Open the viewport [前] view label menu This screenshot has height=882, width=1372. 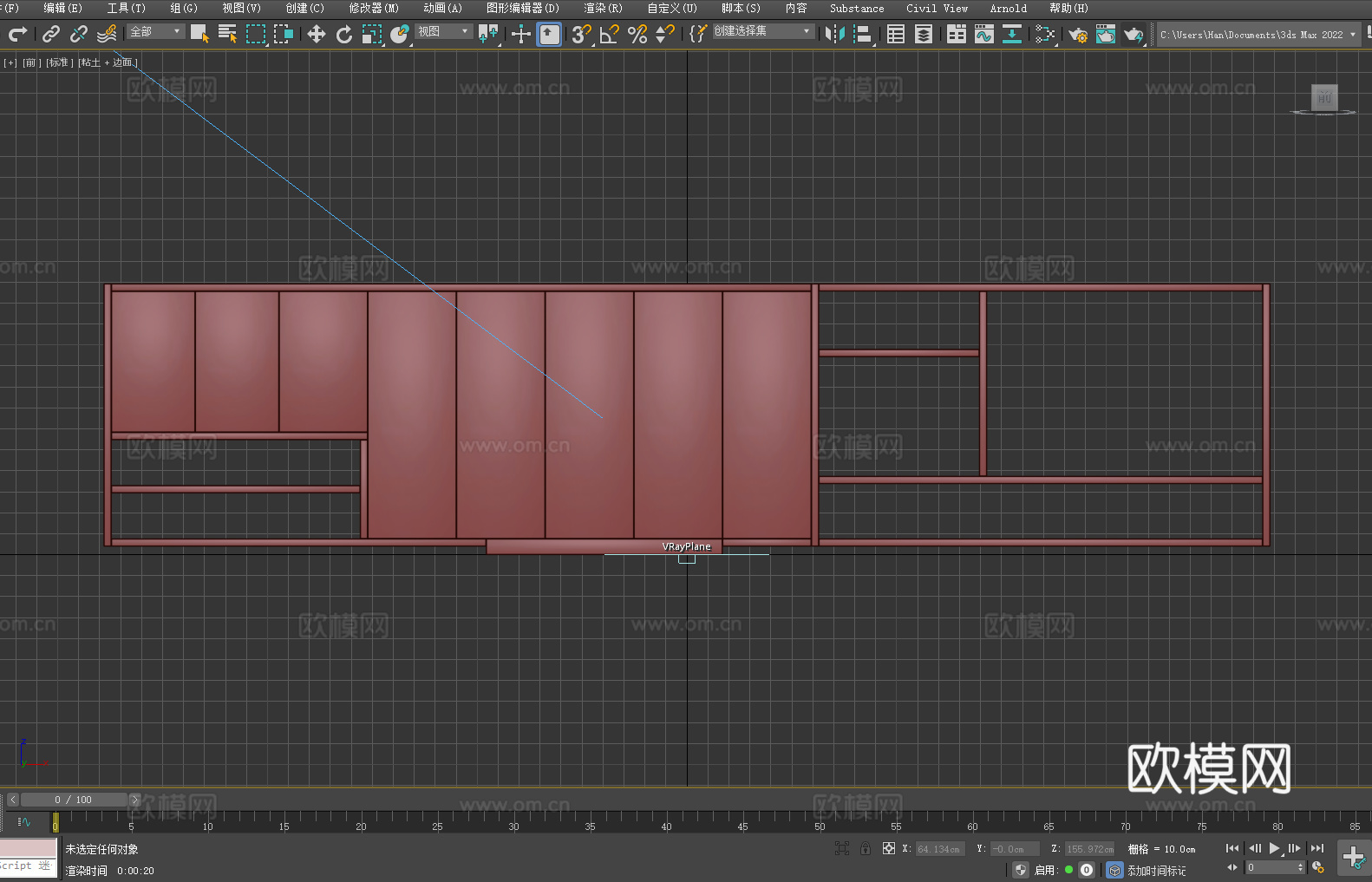click(x=31, y=62)
